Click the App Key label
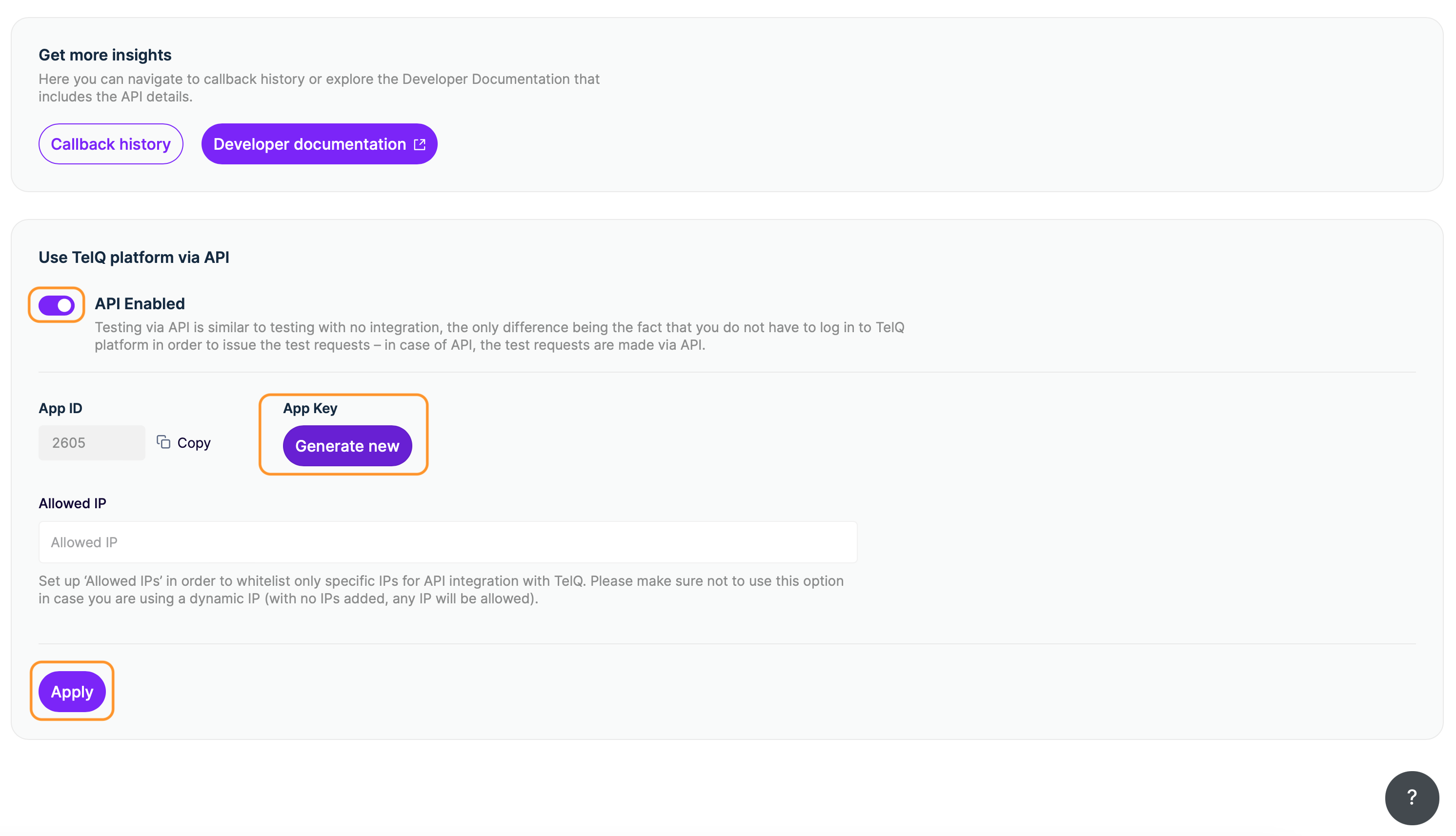The image size is (1456, 836). coord(310,408)
